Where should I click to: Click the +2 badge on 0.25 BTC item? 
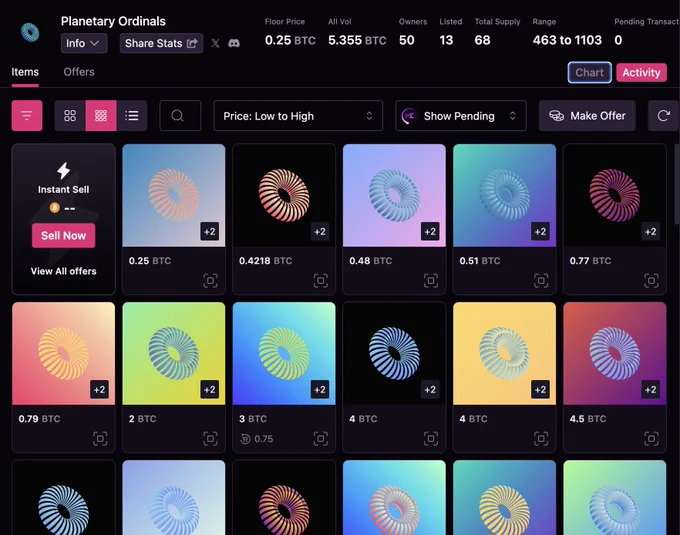[209, 232]
